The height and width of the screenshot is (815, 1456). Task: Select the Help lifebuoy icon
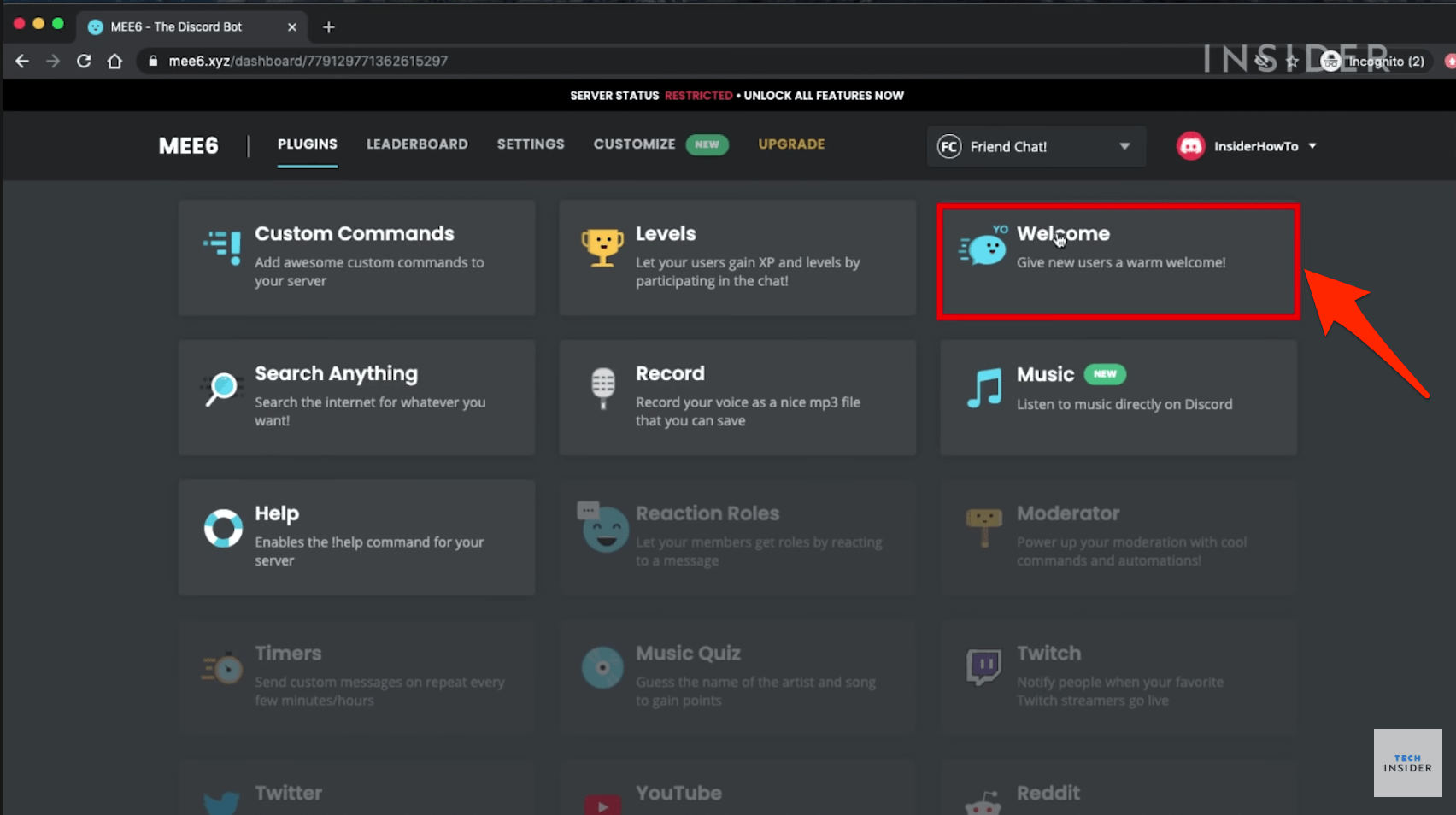click(x=223, y=529)
